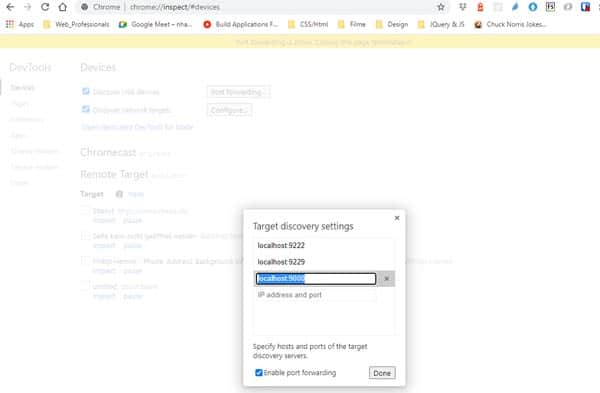Screen dimensions: 600x393
Task: Open dedicated DevTools for Node link
Action: click(x=137, y=127)
